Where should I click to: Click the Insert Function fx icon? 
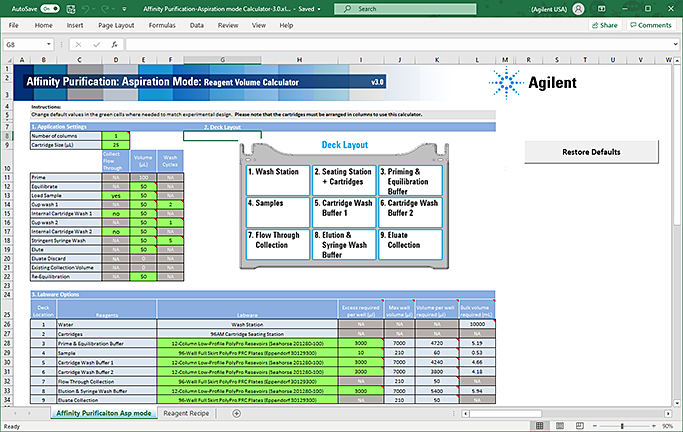(114, 44)
